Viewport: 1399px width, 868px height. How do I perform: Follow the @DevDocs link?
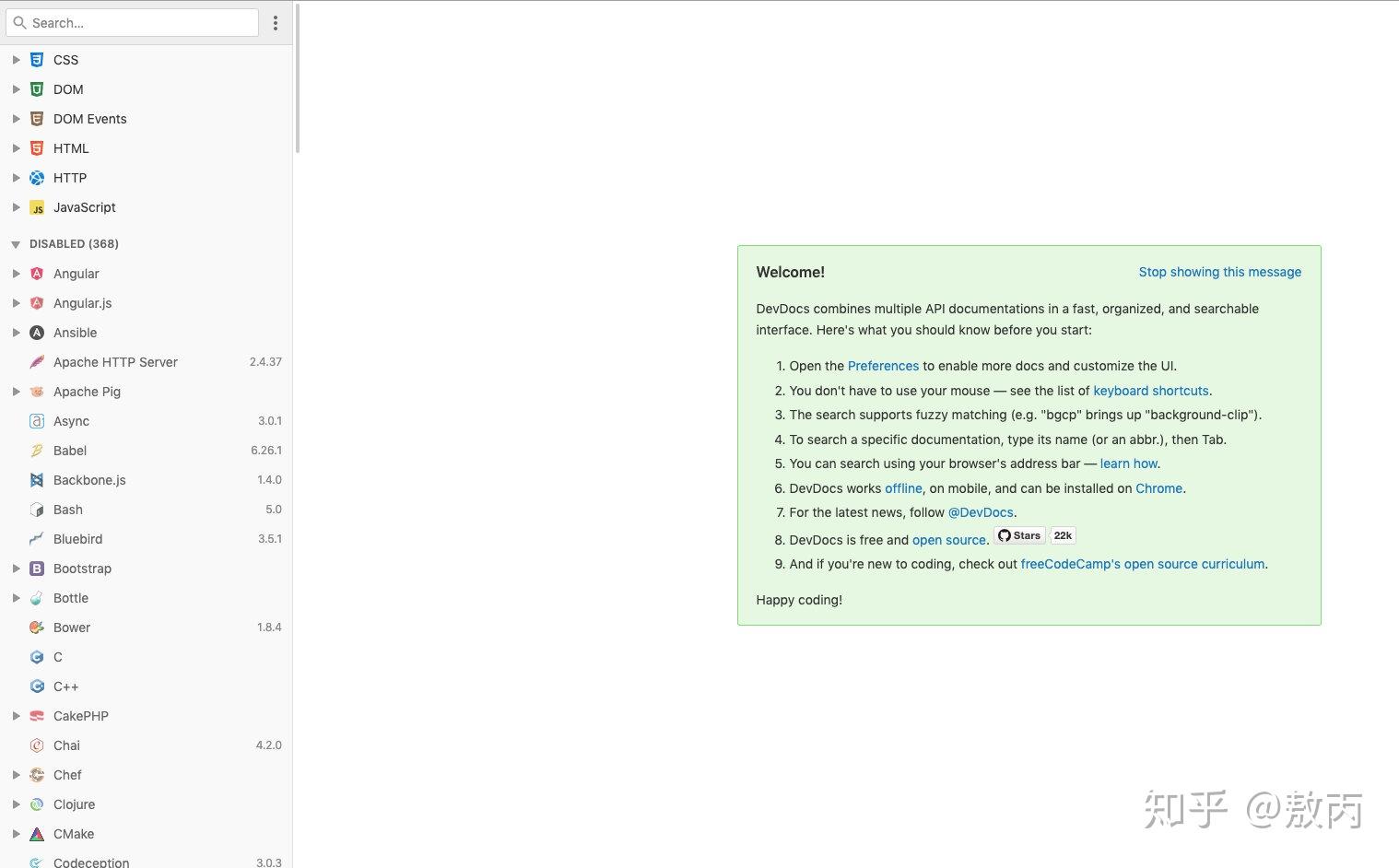click(x=981, y=512)
